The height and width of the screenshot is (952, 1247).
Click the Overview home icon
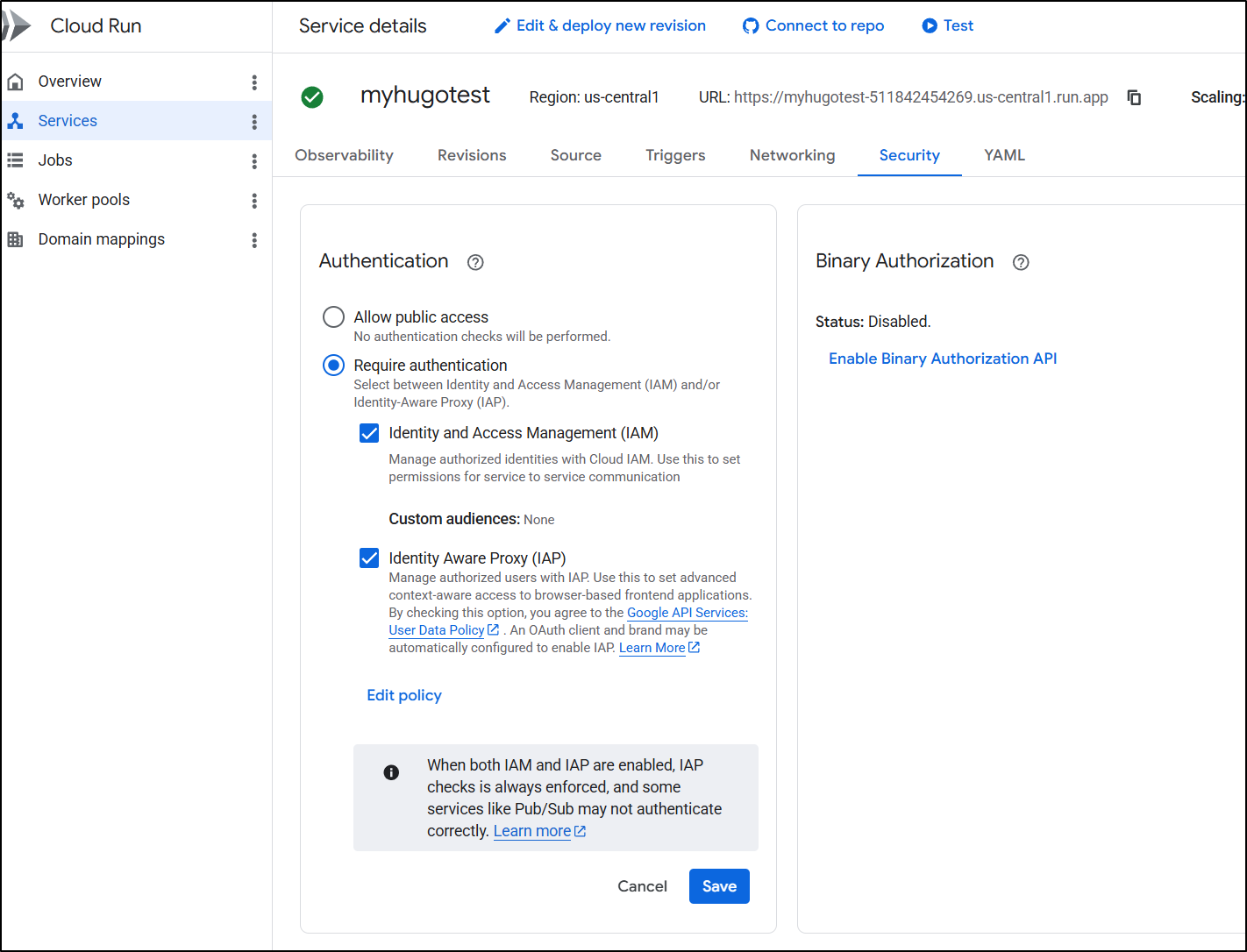click(16, 82)
